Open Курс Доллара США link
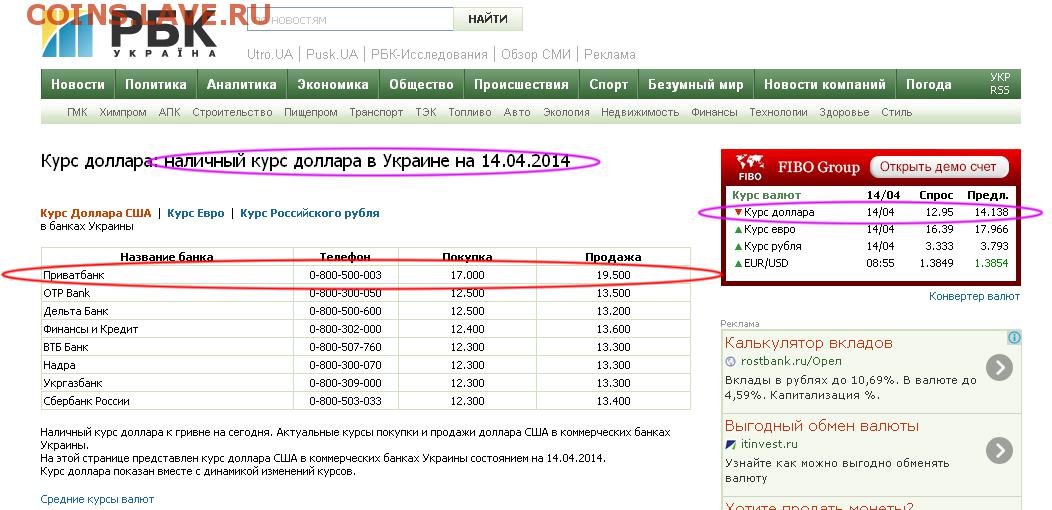Viewport: 1052px width, 510px height. click(x=96, y=213)
